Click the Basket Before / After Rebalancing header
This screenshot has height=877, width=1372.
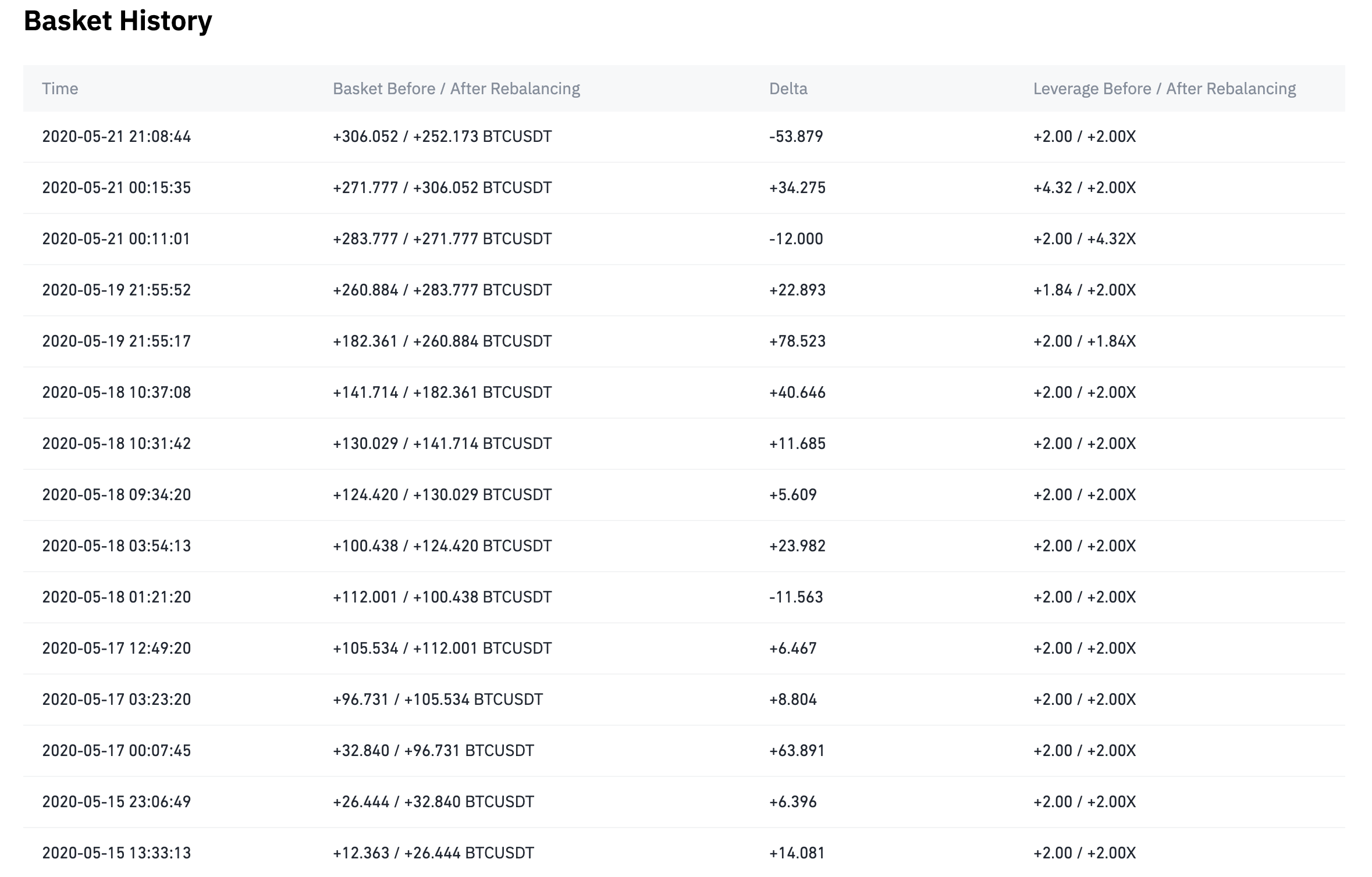point(456,88)
